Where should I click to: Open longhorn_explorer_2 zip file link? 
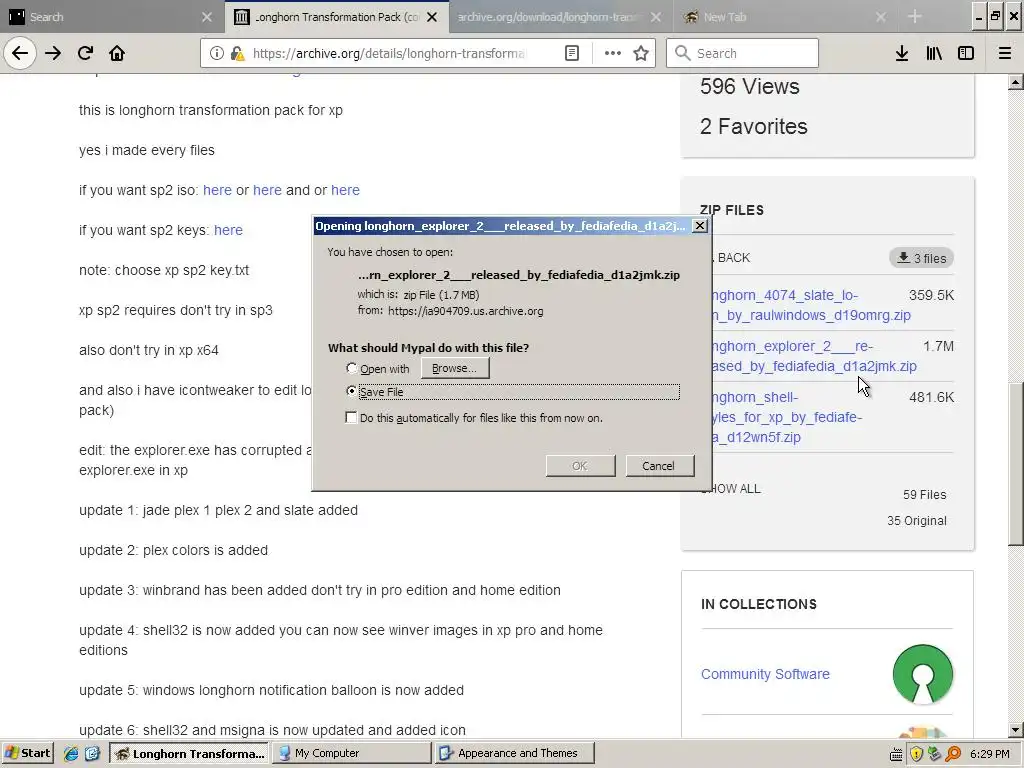pos(814,356)
